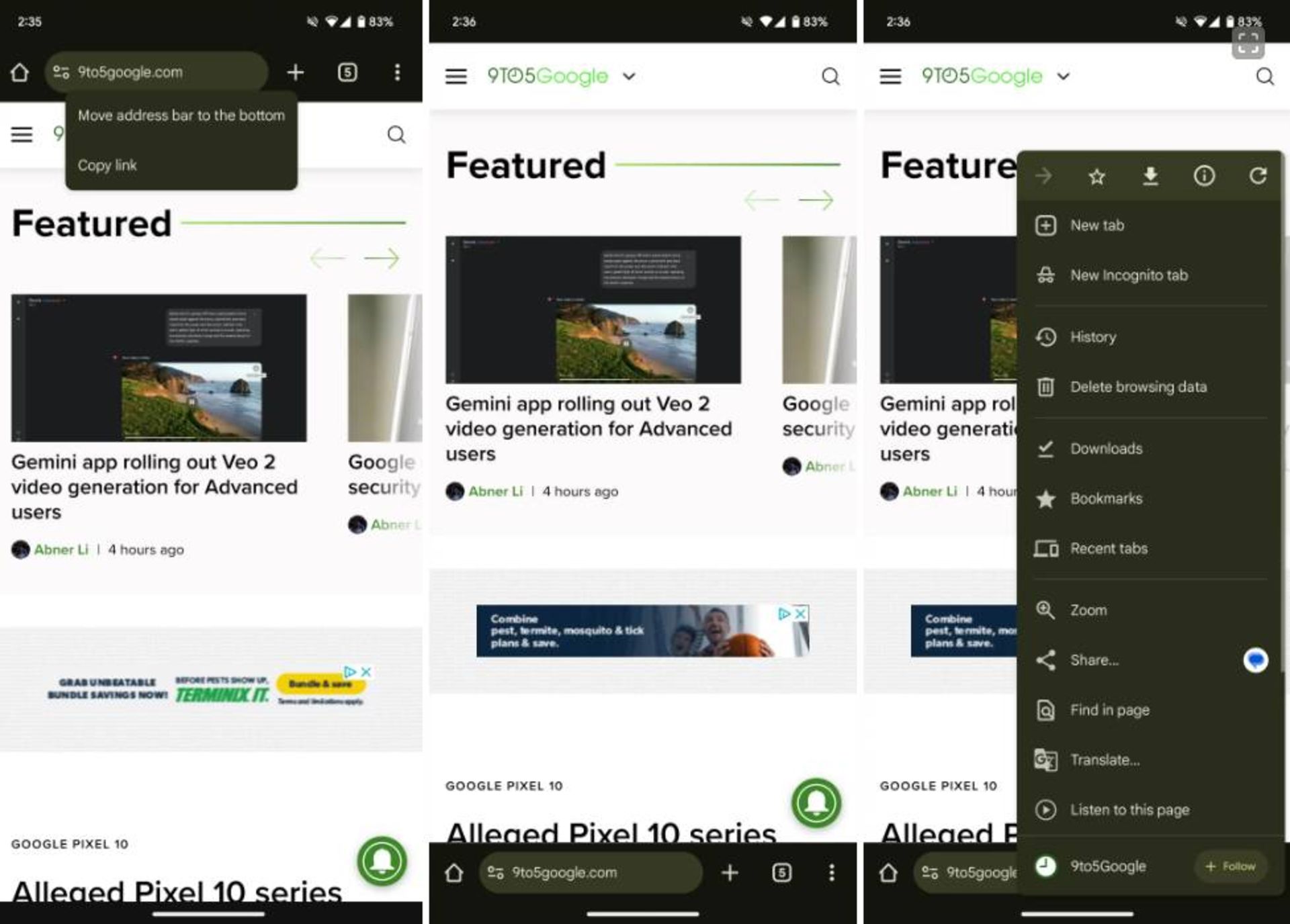Click the green notification bell in the middle screenshot
Screen dimensions: 1290x924
tap(816, 802)
